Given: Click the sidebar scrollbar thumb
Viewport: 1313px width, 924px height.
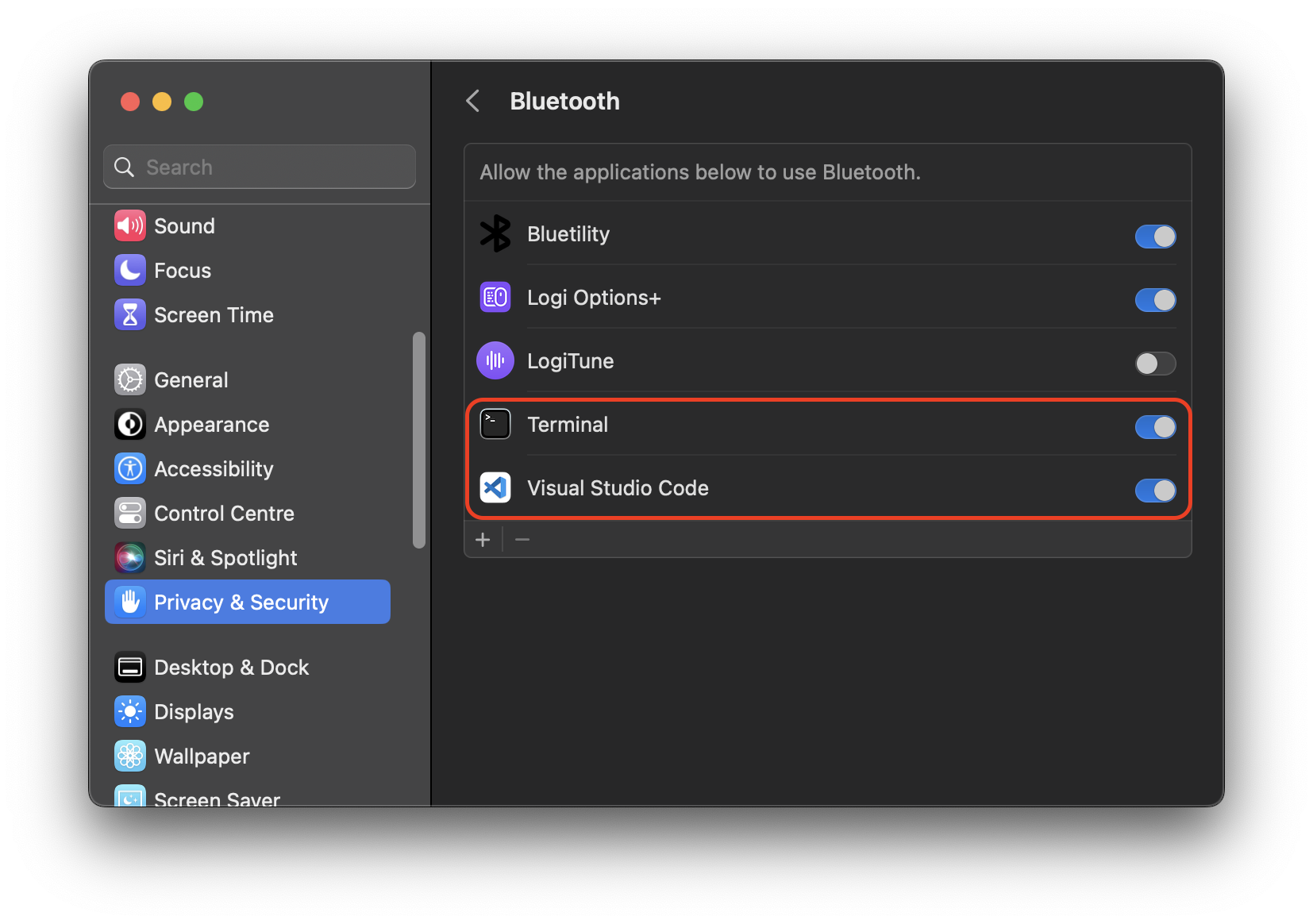Looking at the screenshot, I should coord(419,440).
